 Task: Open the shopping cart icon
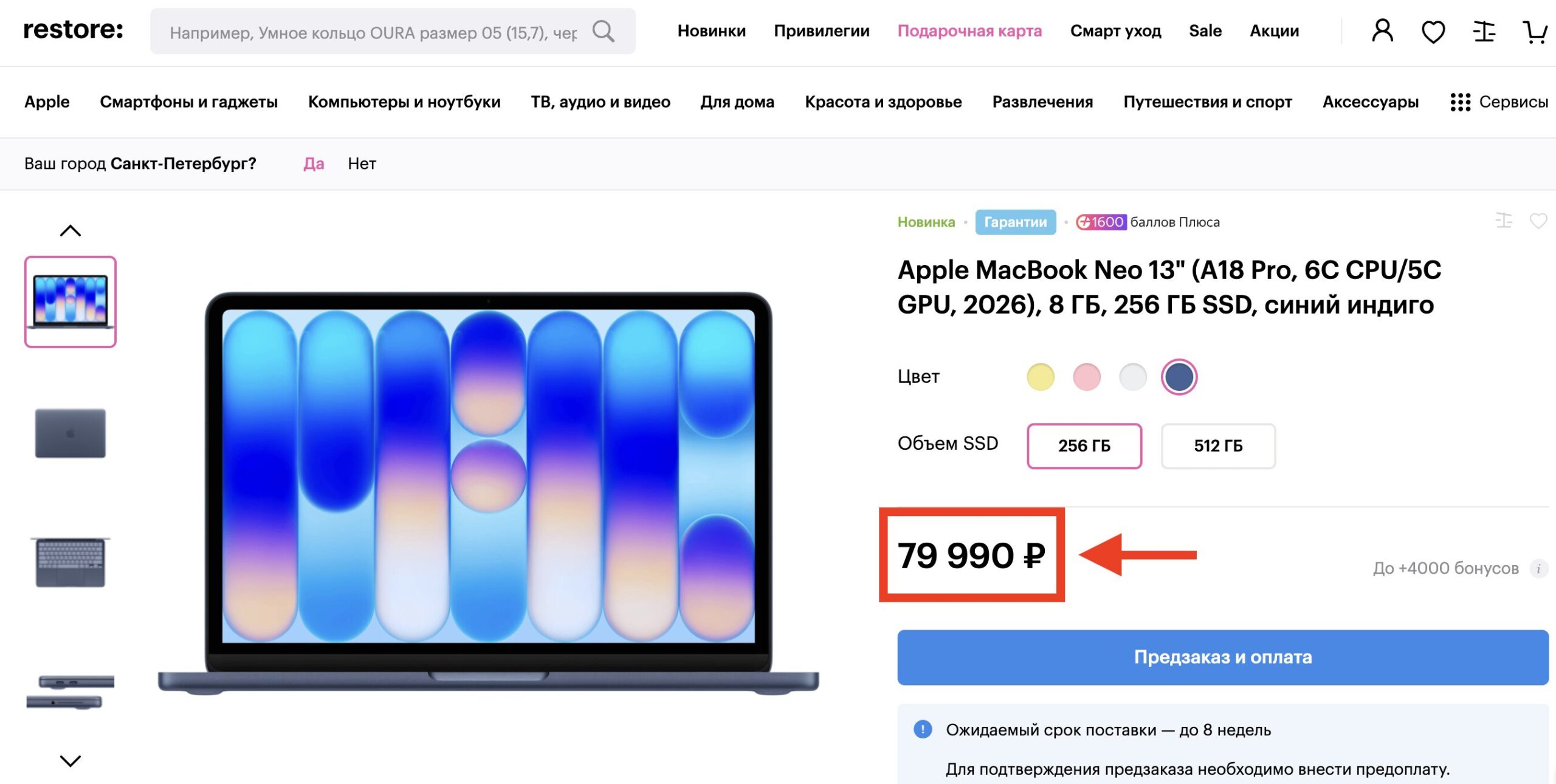[1536, 31]
